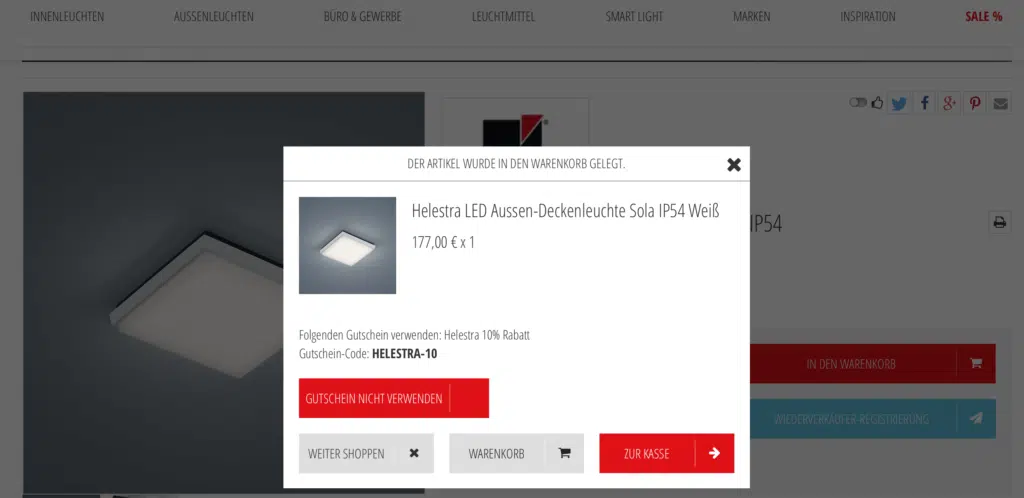Open the Innenleuchten menu
The width and height of the screenshot is (1024, 498).
click(67, 17)
